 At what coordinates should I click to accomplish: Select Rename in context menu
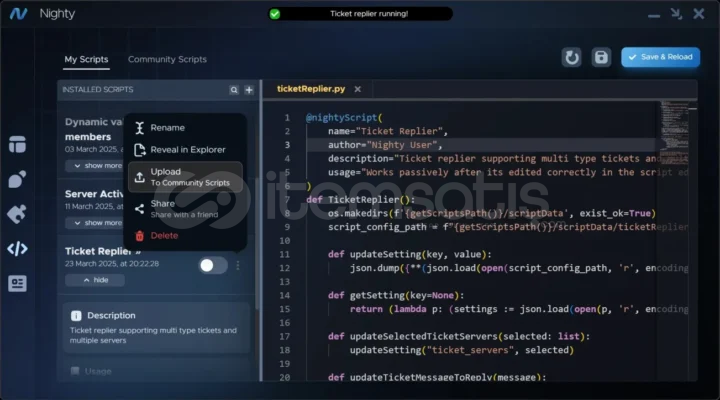coord(185,128)
